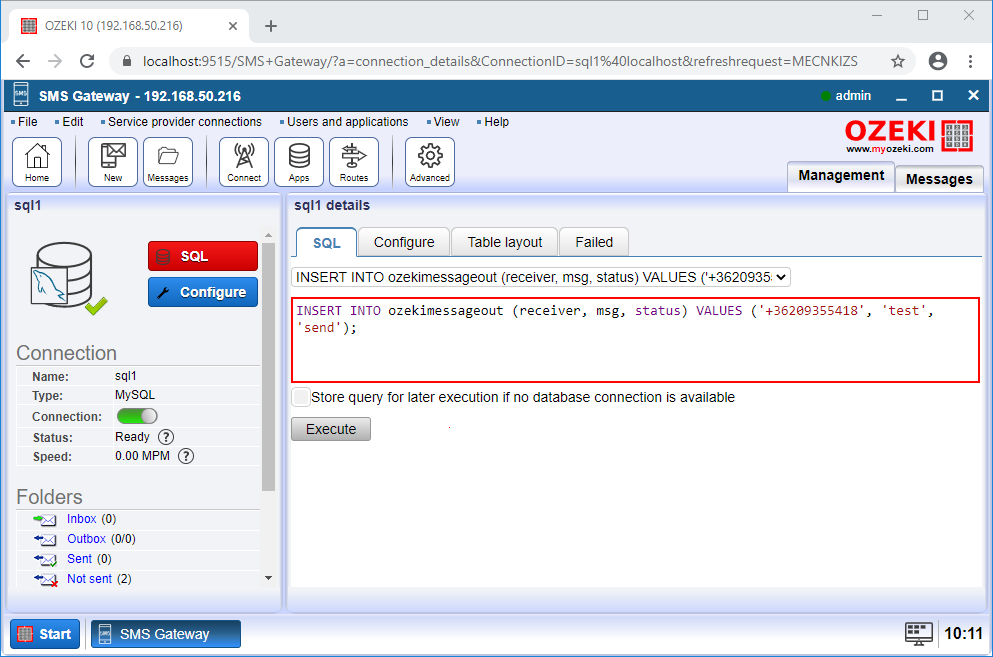Viewport: 993px width, 657px height.
Task: Reload the browser page
Action: 87,61
